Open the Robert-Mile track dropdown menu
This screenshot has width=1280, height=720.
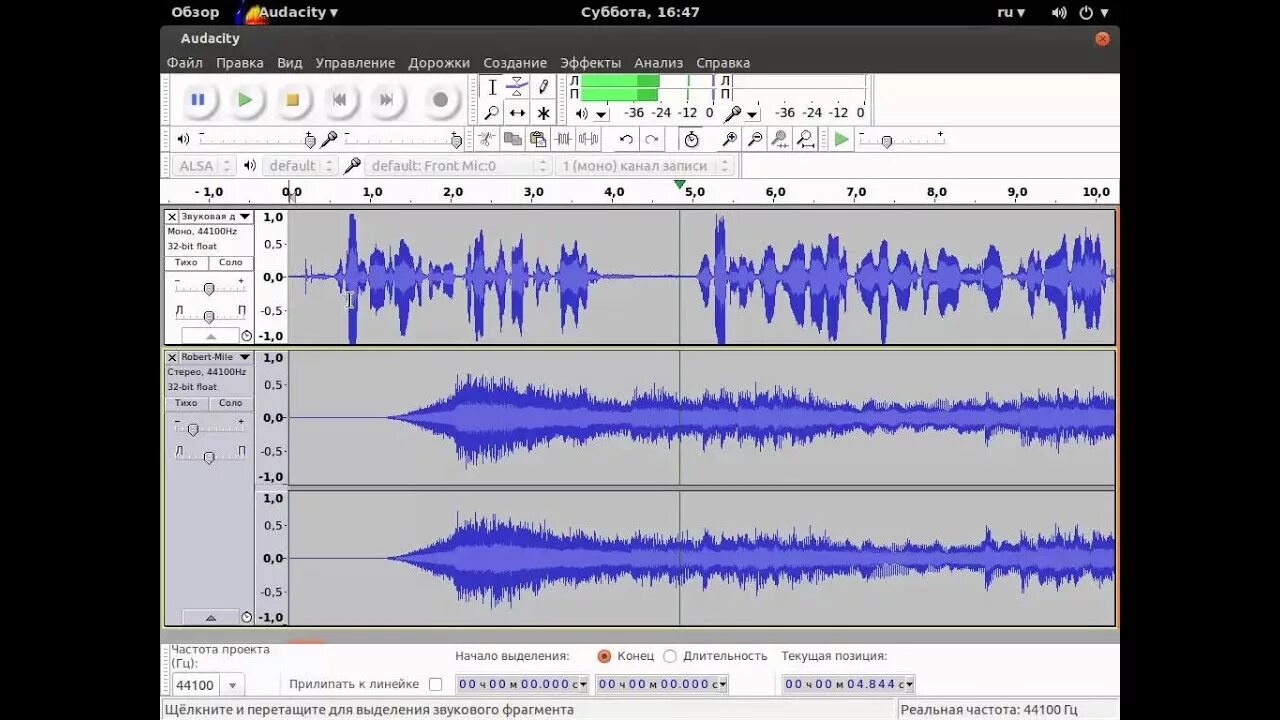[244, 357]
